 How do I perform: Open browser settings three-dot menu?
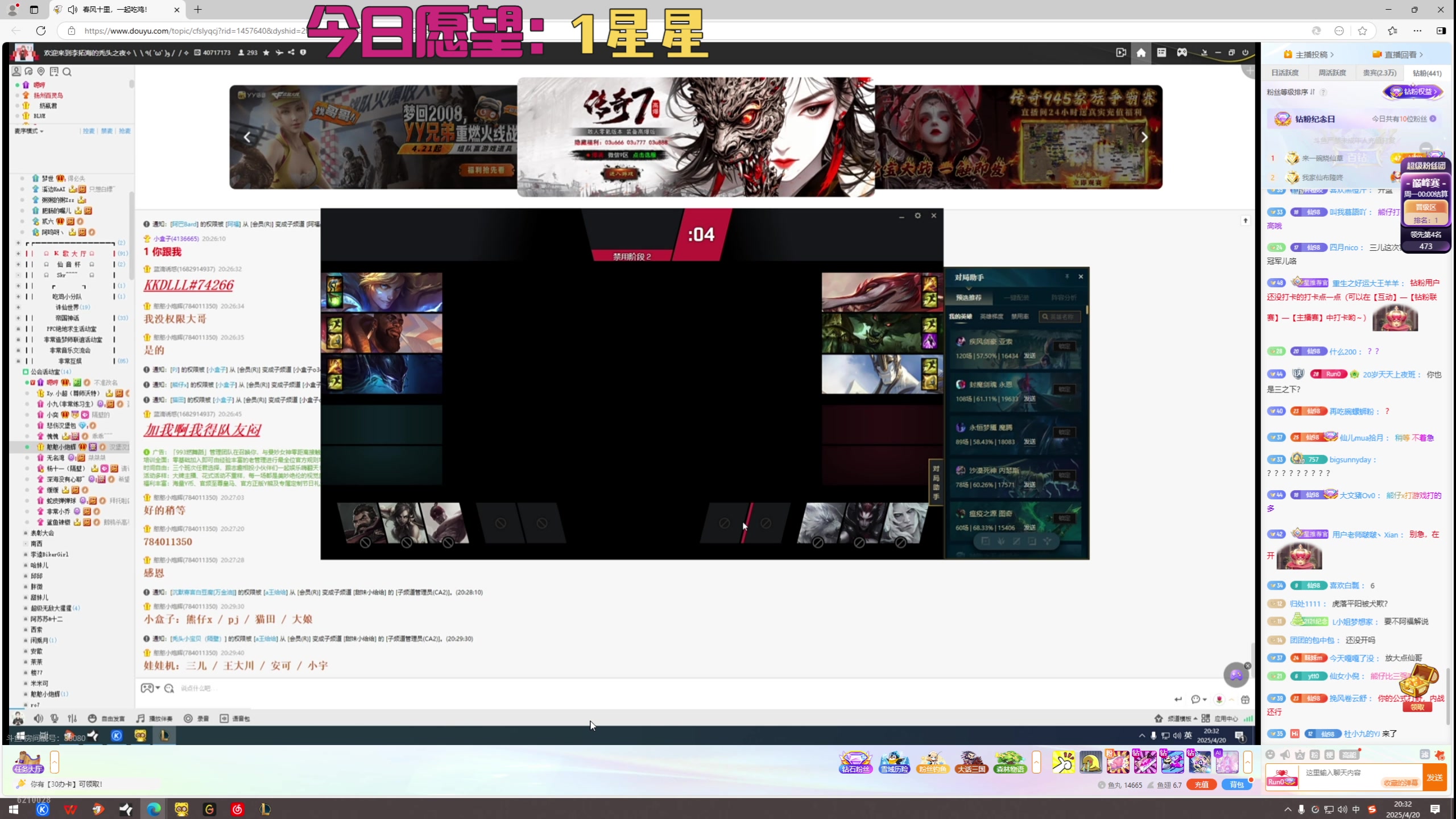(x=1417, y=31)
